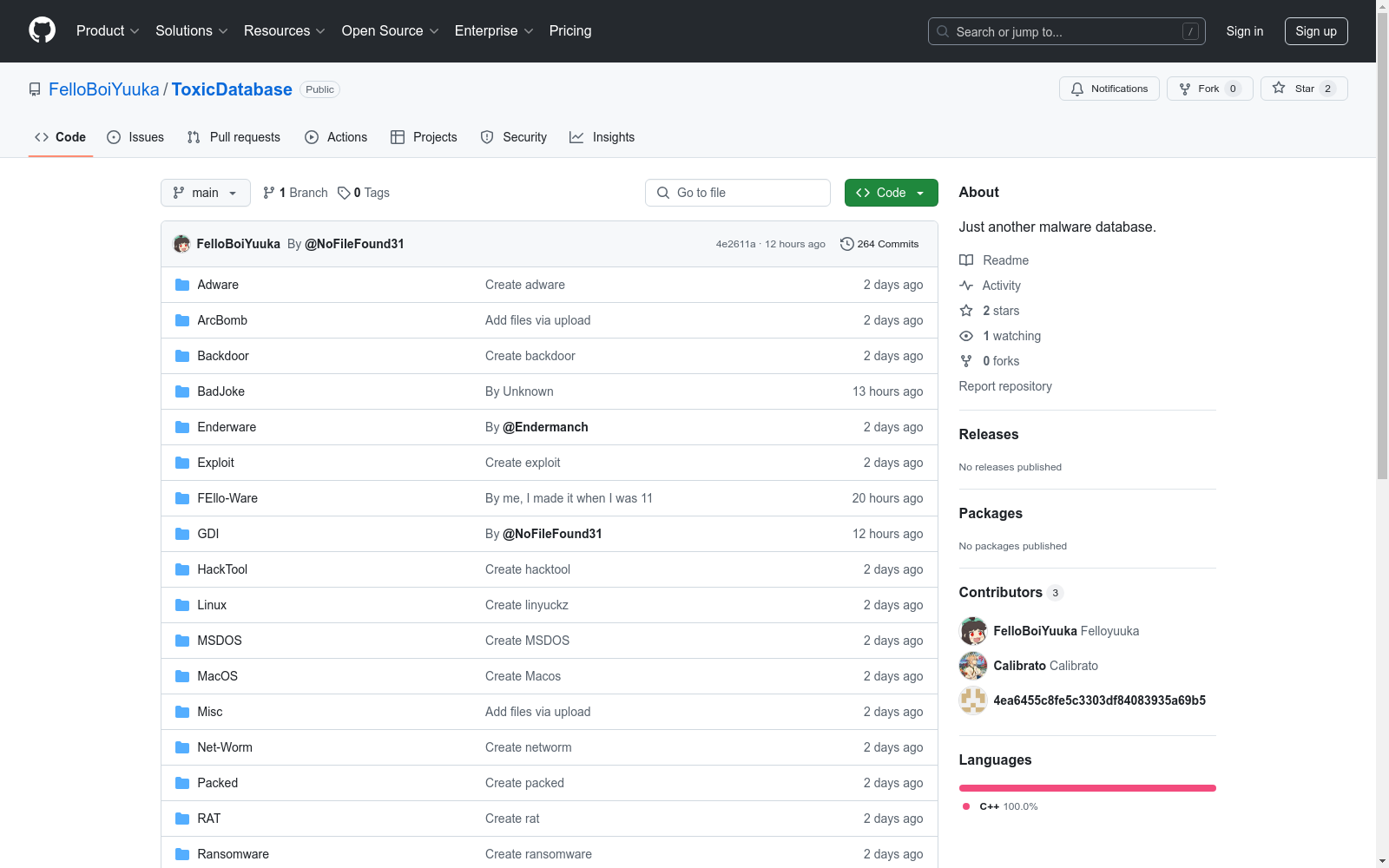Click the repository icon beside owner name
This screenshot has height=868, width=1389.
click(35, 89)
